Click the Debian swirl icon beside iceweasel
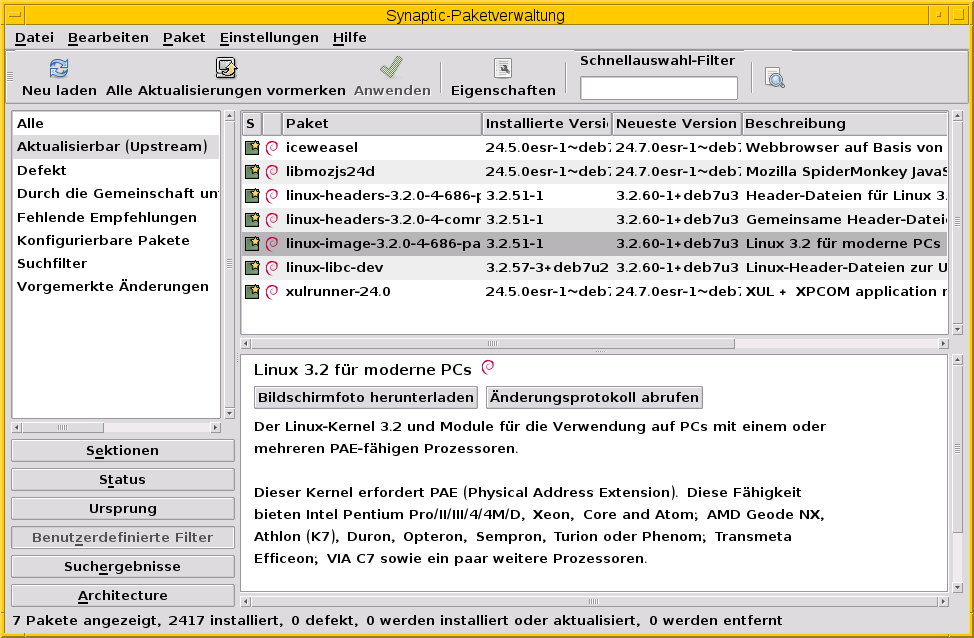Screen dimensions: 974x638 point(271,147)
